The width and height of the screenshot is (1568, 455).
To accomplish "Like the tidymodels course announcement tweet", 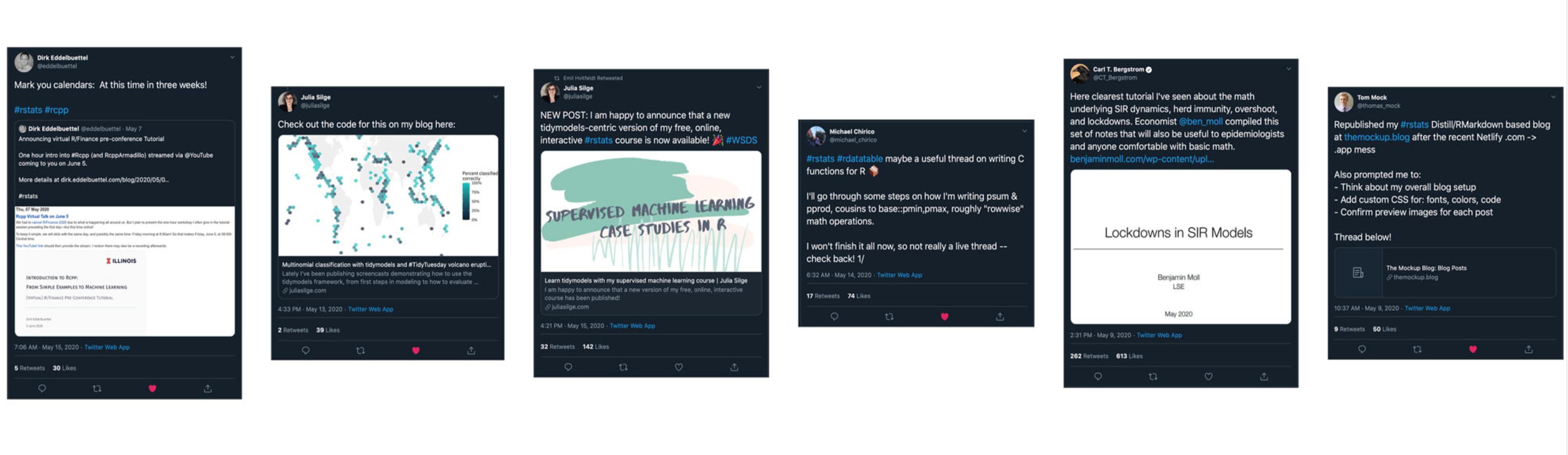I will coord(679,367).
